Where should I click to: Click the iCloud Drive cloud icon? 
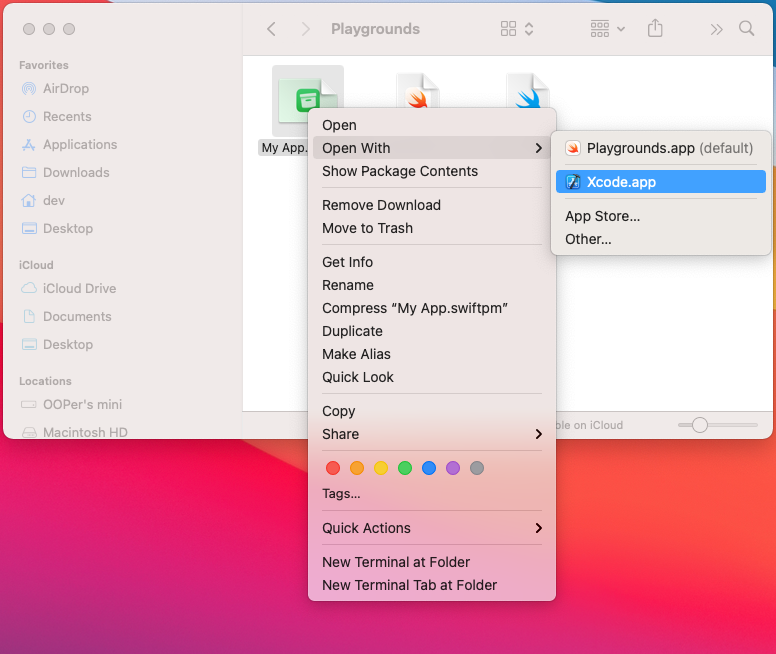pyautogui.click(x=29, y=288)
